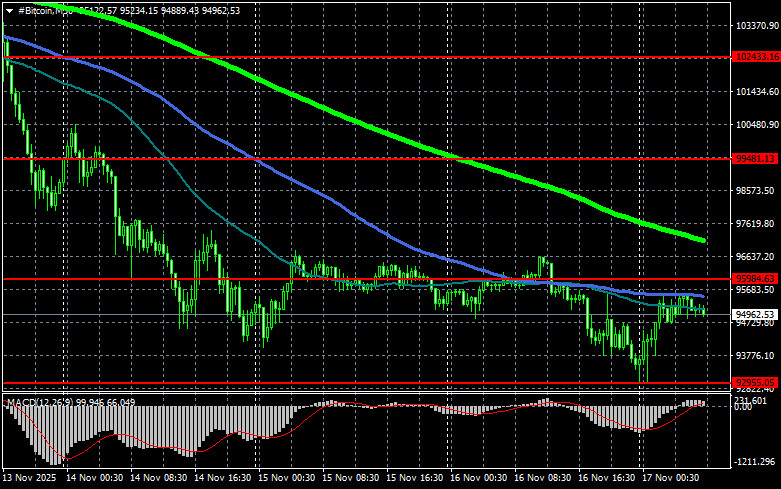
Task: Click the 97619.80 price scale value
Action: tap(755, 224)
